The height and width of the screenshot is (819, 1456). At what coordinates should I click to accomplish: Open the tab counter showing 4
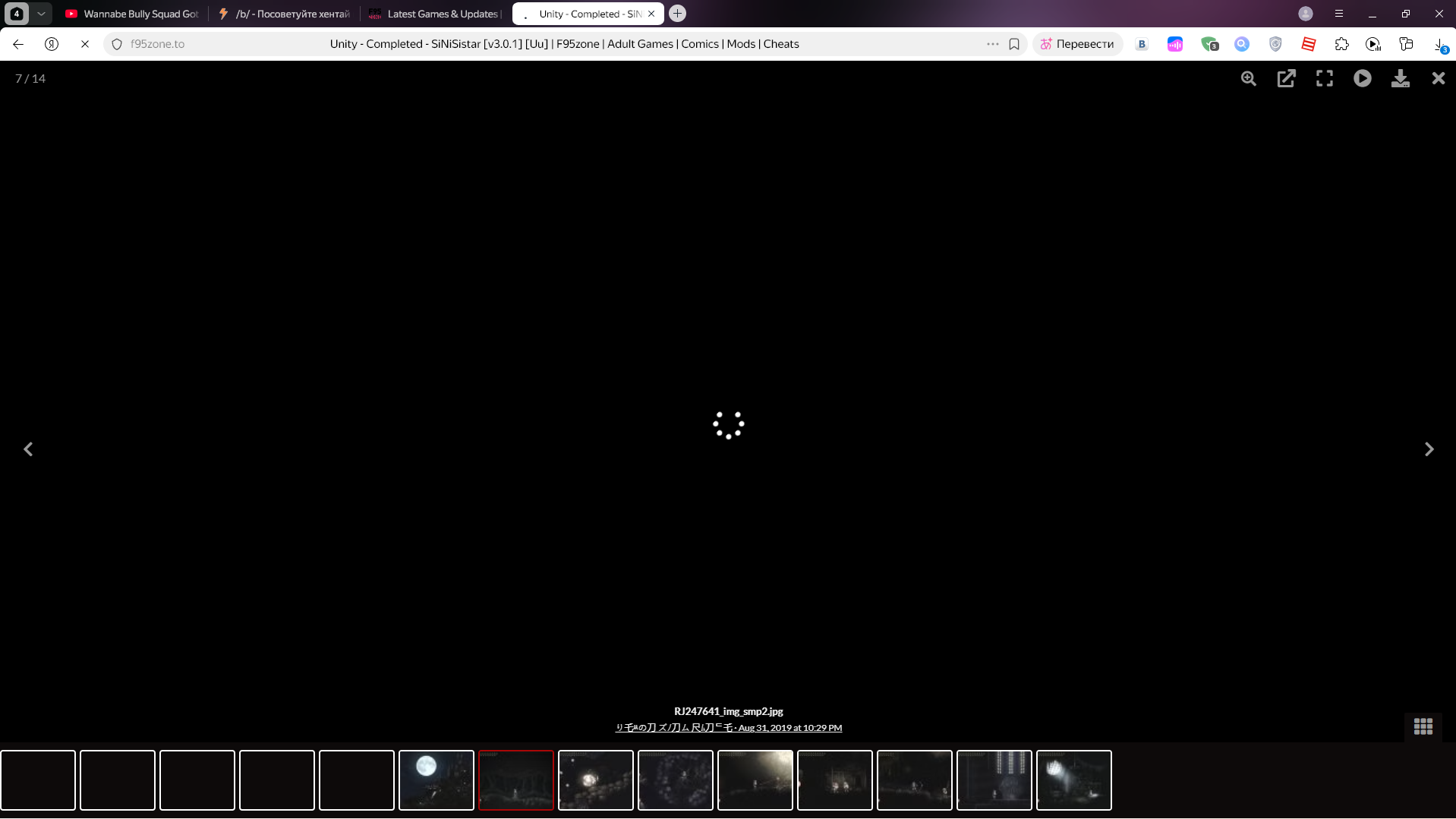coord(17,14)
